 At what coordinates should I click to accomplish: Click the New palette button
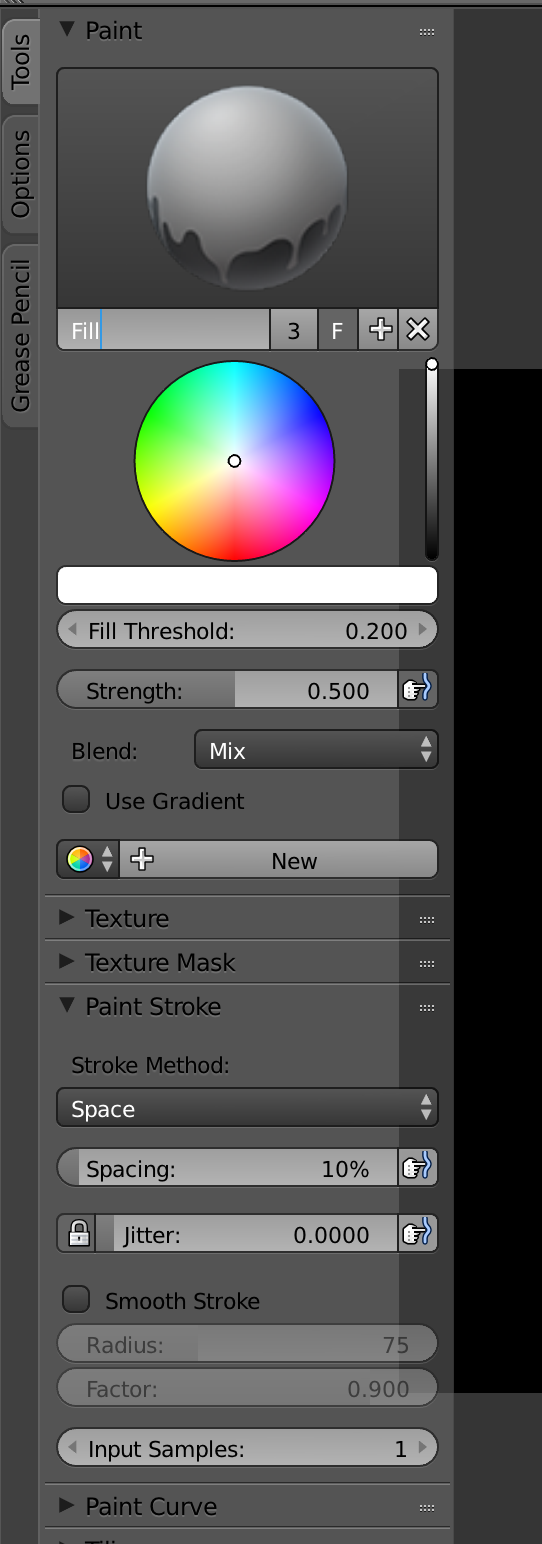click(278, 860)
